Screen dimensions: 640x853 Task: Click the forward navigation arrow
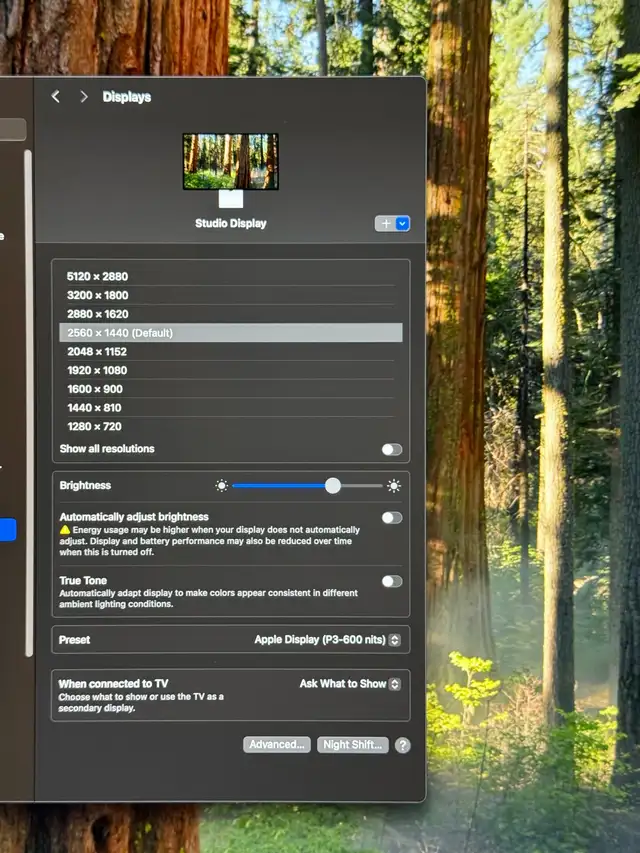pyautogui.click(x=84, y=97)
